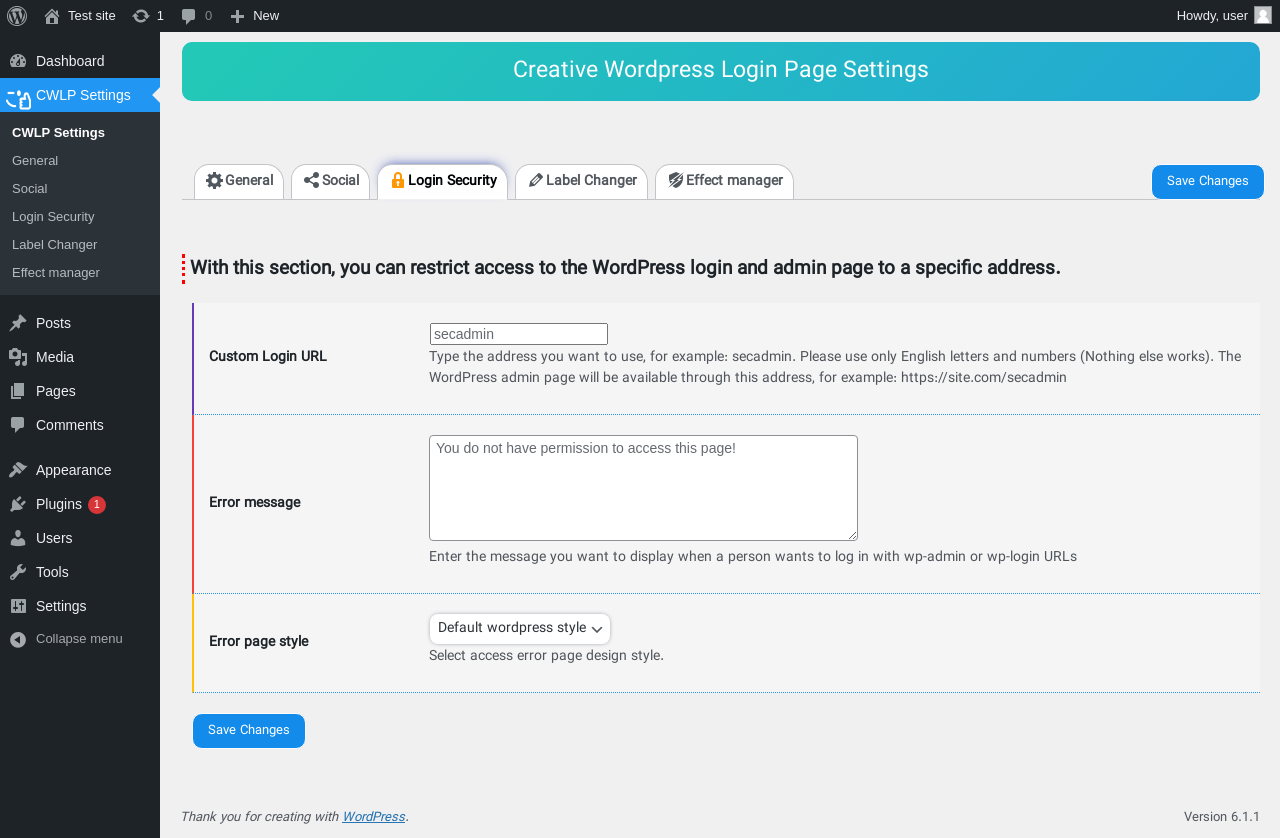
Task: Focus the Error message textarea
Action: click(x=643, y=488)
